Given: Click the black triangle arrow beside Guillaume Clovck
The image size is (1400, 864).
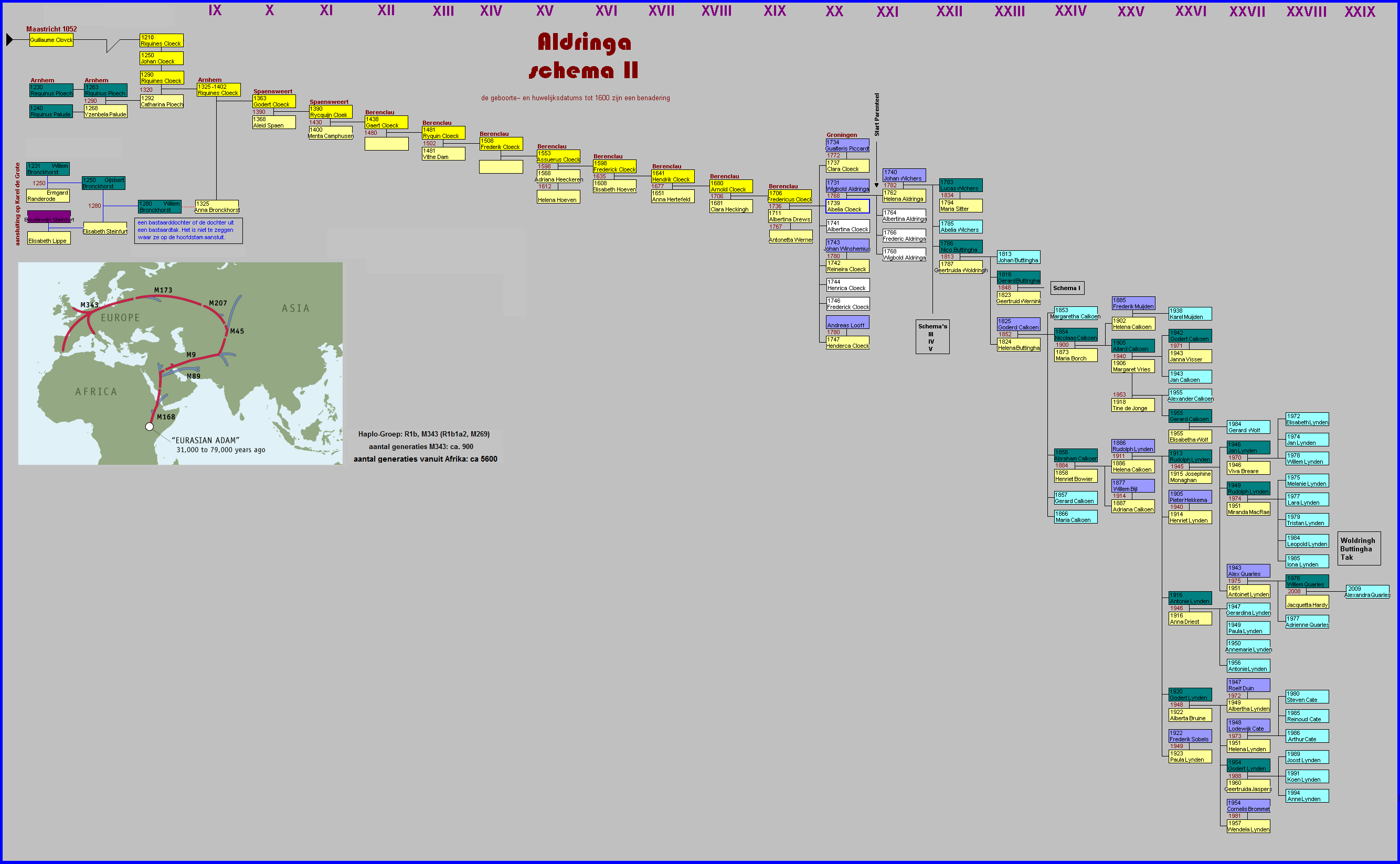Looking at the screenshot, I should 9,39.
